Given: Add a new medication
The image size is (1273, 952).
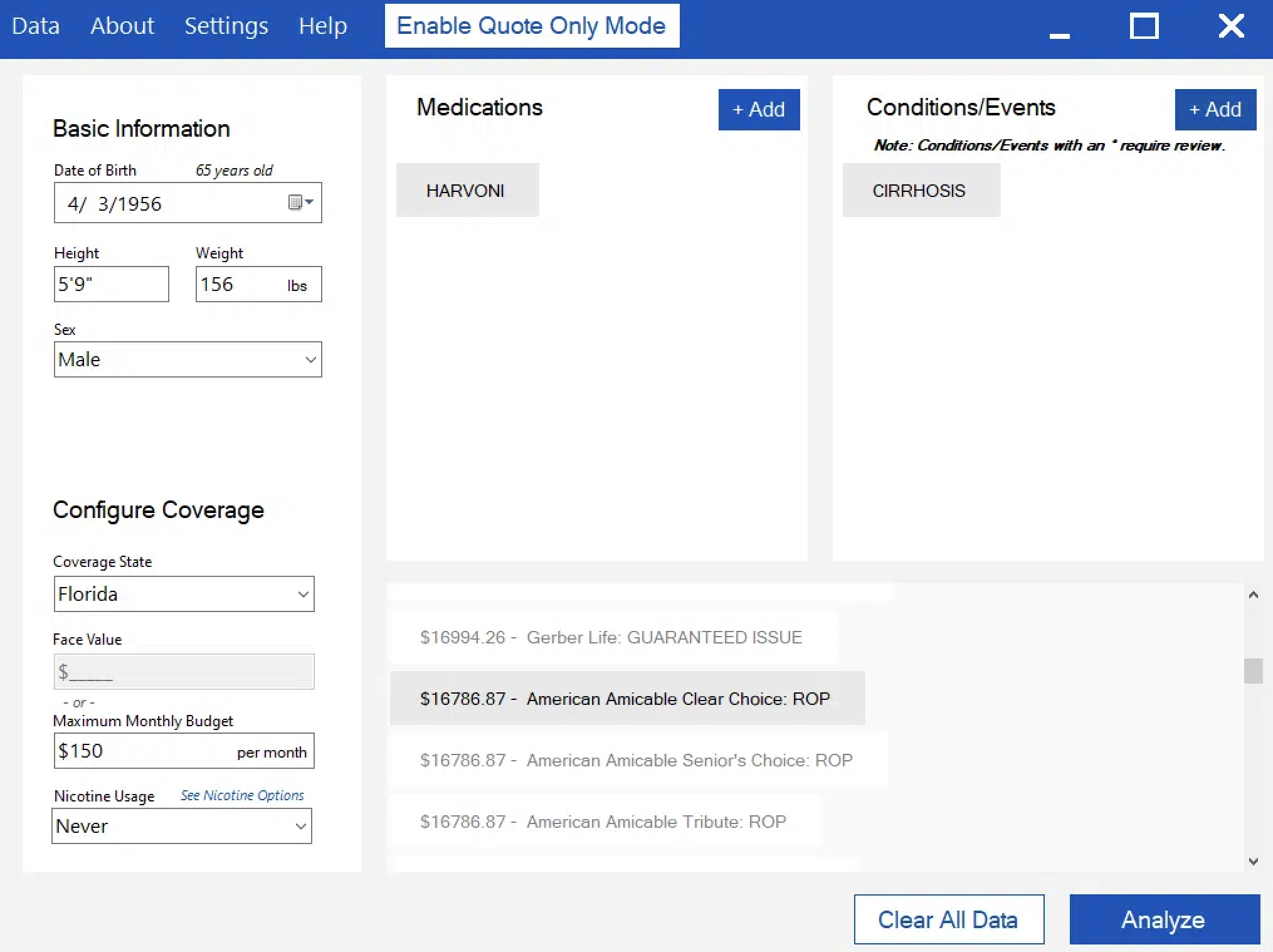Looking at the screenshot, I should coord(758,110).
